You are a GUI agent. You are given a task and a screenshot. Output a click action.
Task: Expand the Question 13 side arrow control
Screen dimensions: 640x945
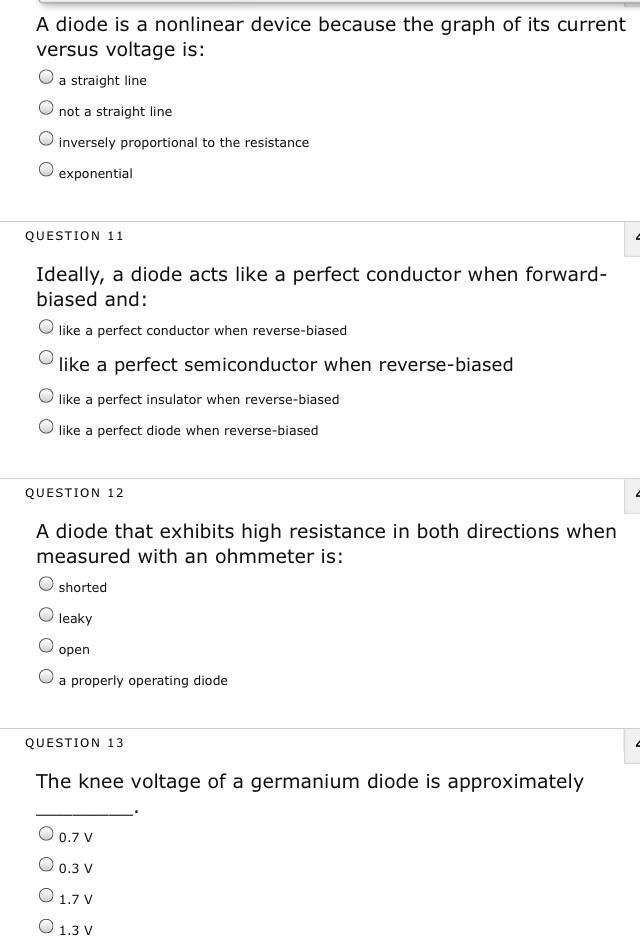[x=632, y=746]
